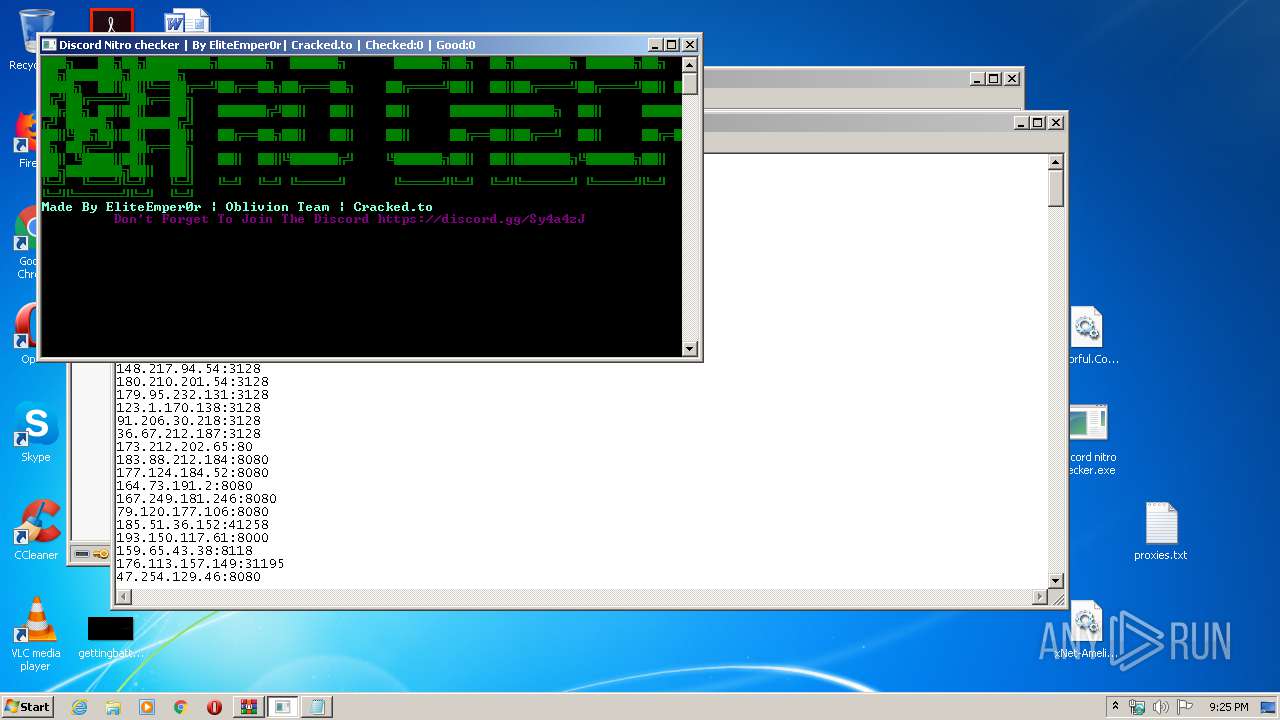Click proxy line 185.51.36.152:41258
The height and width of the screenshot is (720, 1280).
192,525
